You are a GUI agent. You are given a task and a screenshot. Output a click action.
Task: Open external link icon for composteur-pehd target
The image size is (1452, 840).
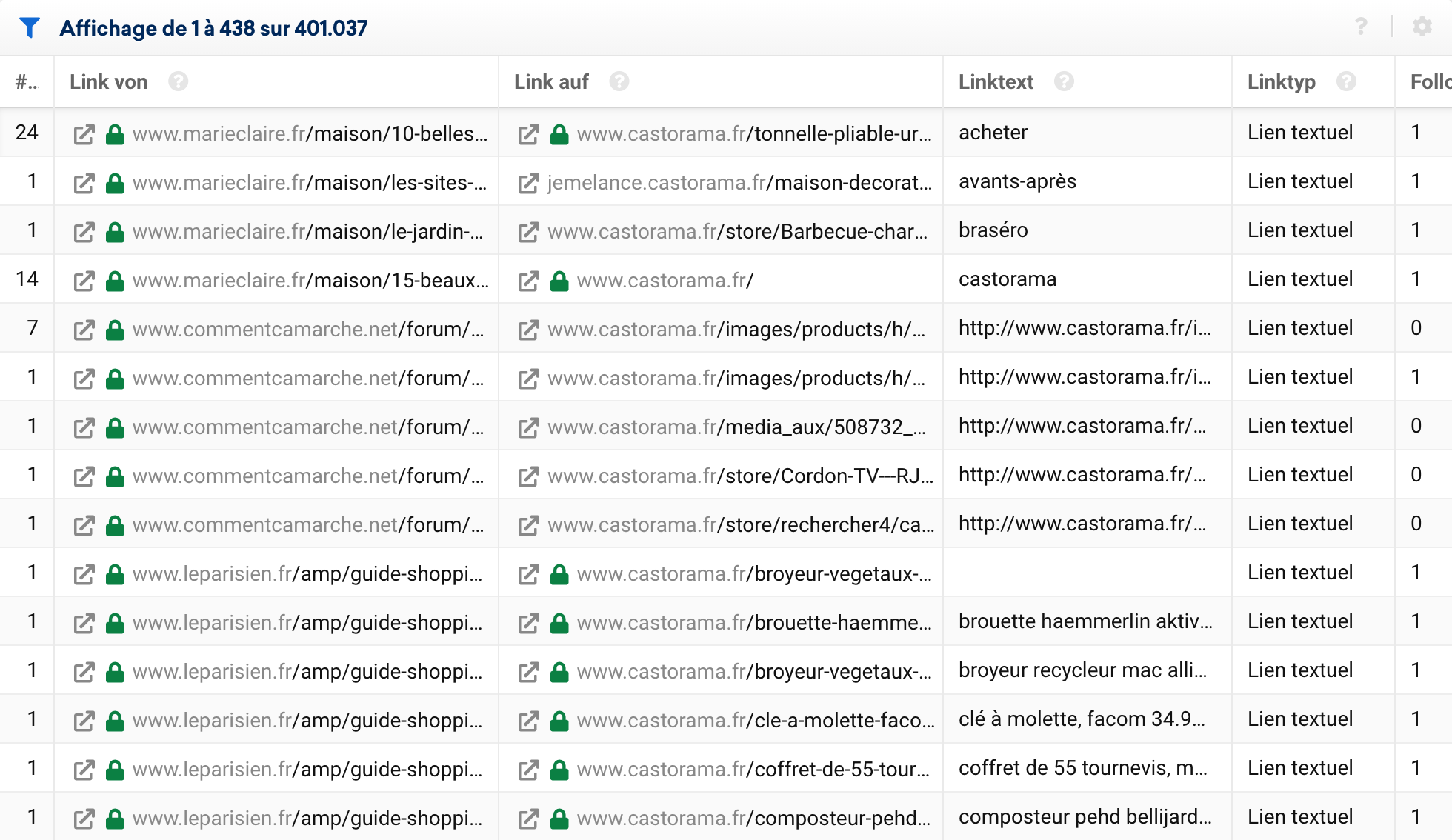tap(528, 819)
